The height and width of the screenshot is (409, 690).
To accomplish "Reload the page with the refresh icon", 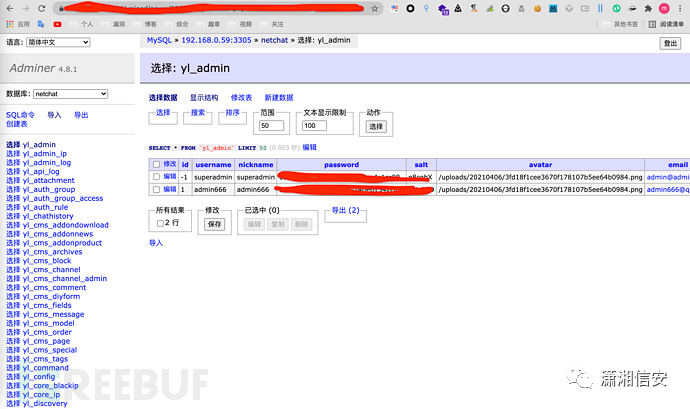I will [41, 8].
